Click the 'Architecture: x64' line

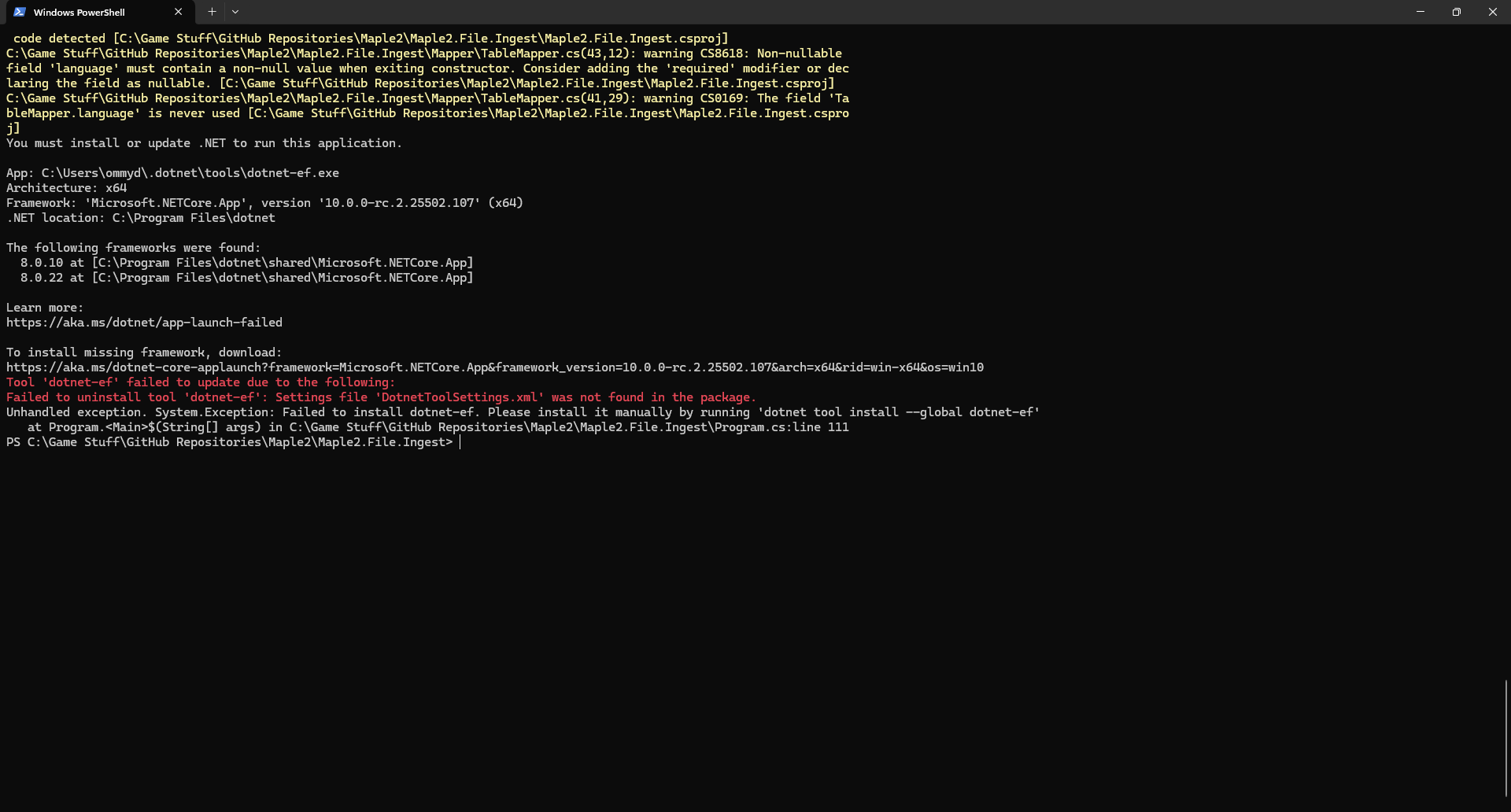(x=66, y=188)
